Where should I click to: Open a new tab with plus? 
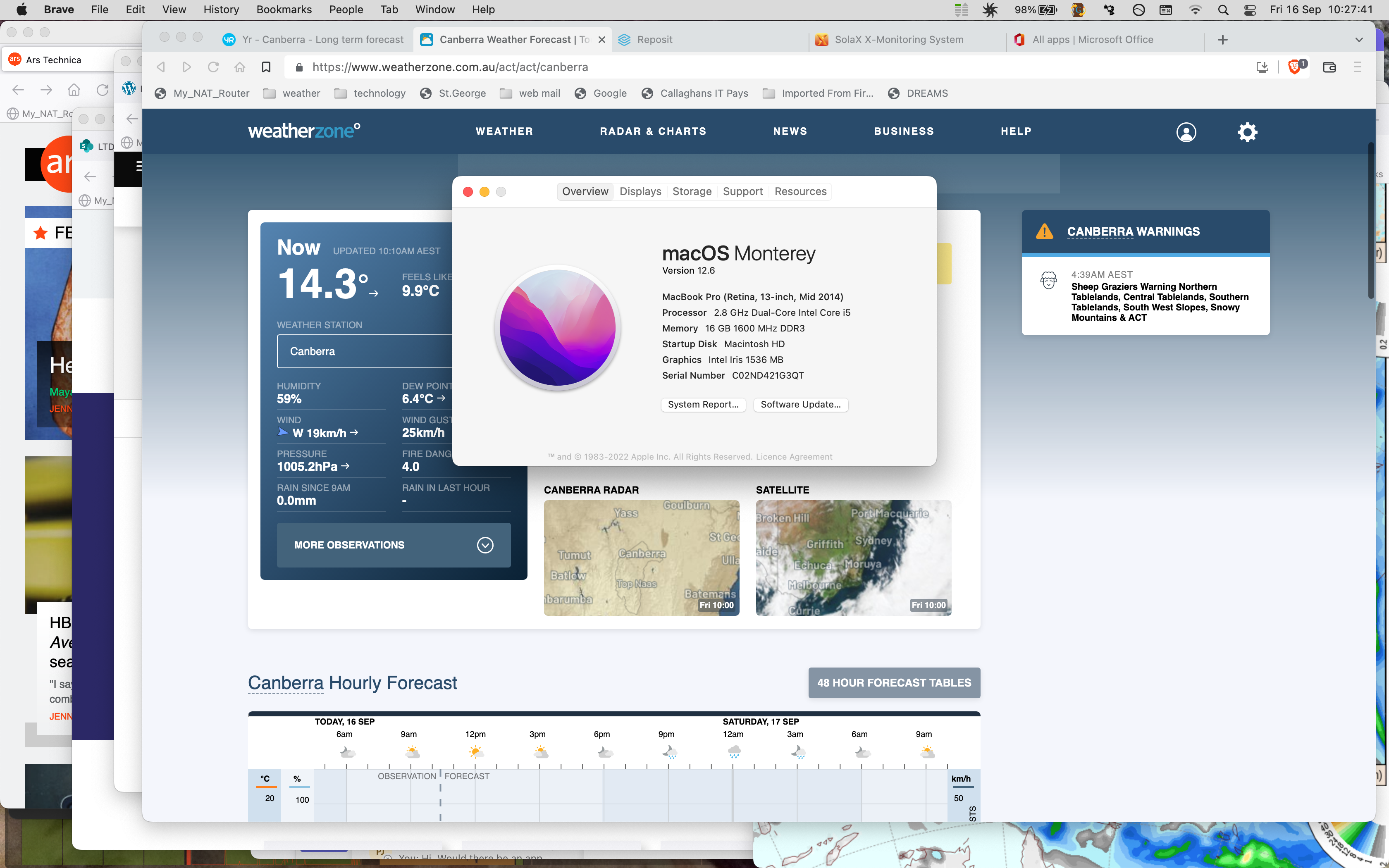pyautogui.click(x=1222, y=40)
